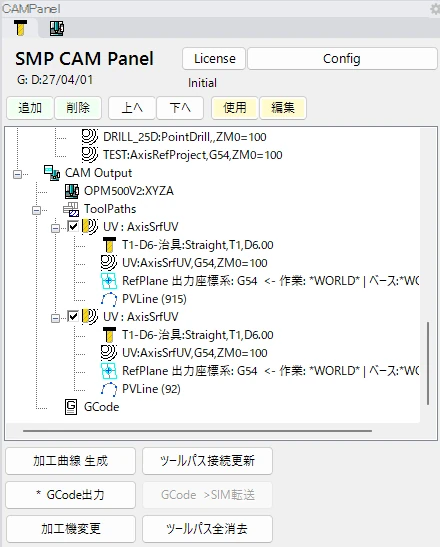
Task: Select the TEST:AxisRefProject operation icon
Action: pos(90,155)
